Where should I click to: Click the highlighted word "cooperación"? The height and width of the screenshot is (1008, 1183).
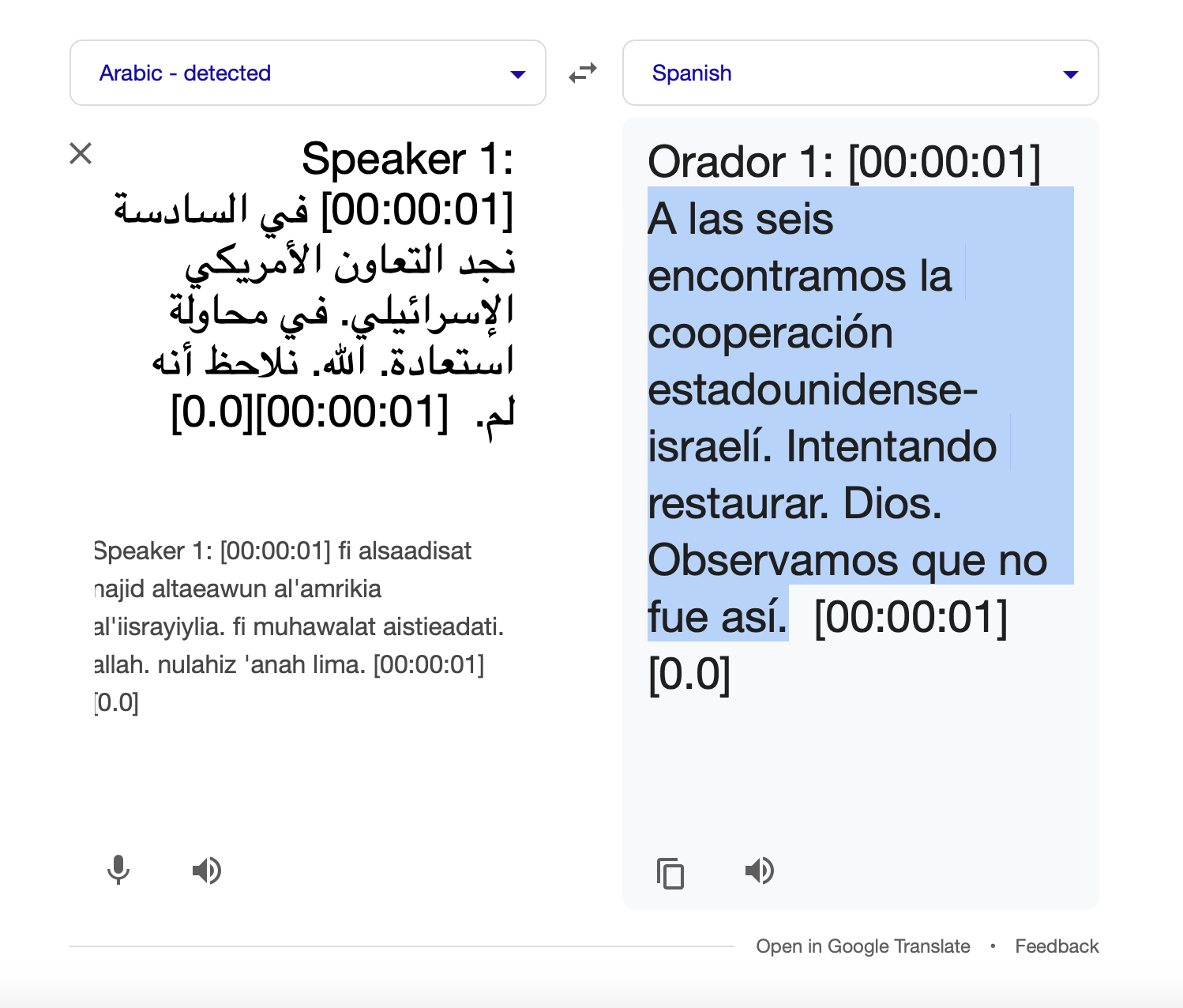point(770,333)
